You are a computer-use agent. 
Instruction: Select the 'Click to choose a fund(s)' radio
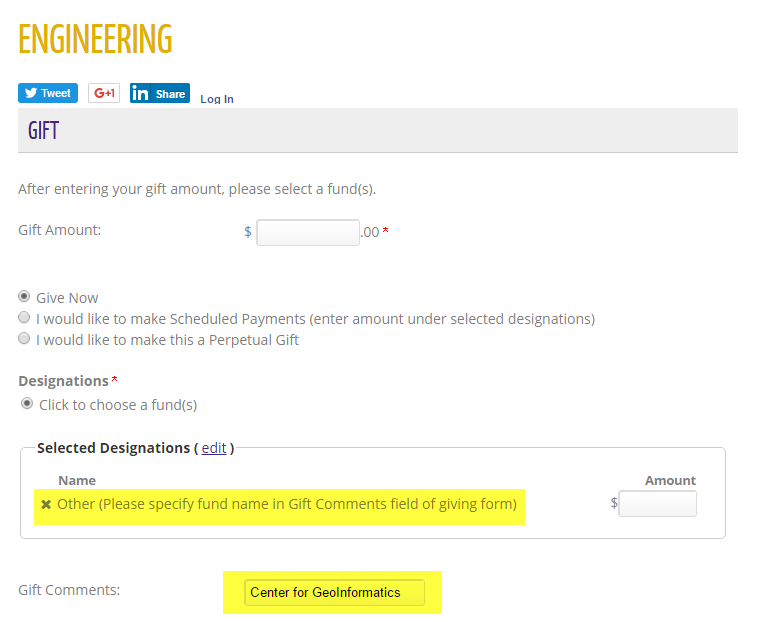(27, 404)
